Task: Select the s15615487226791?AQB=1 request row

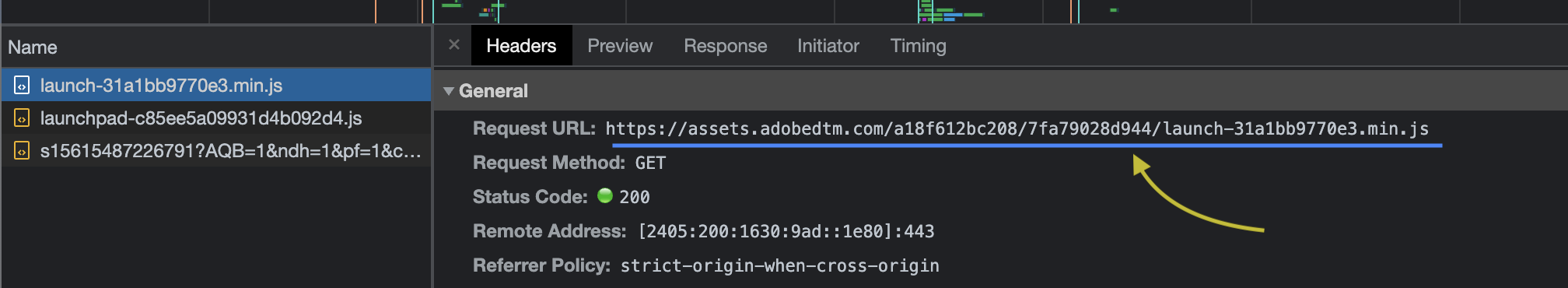Action: point(216,151)
